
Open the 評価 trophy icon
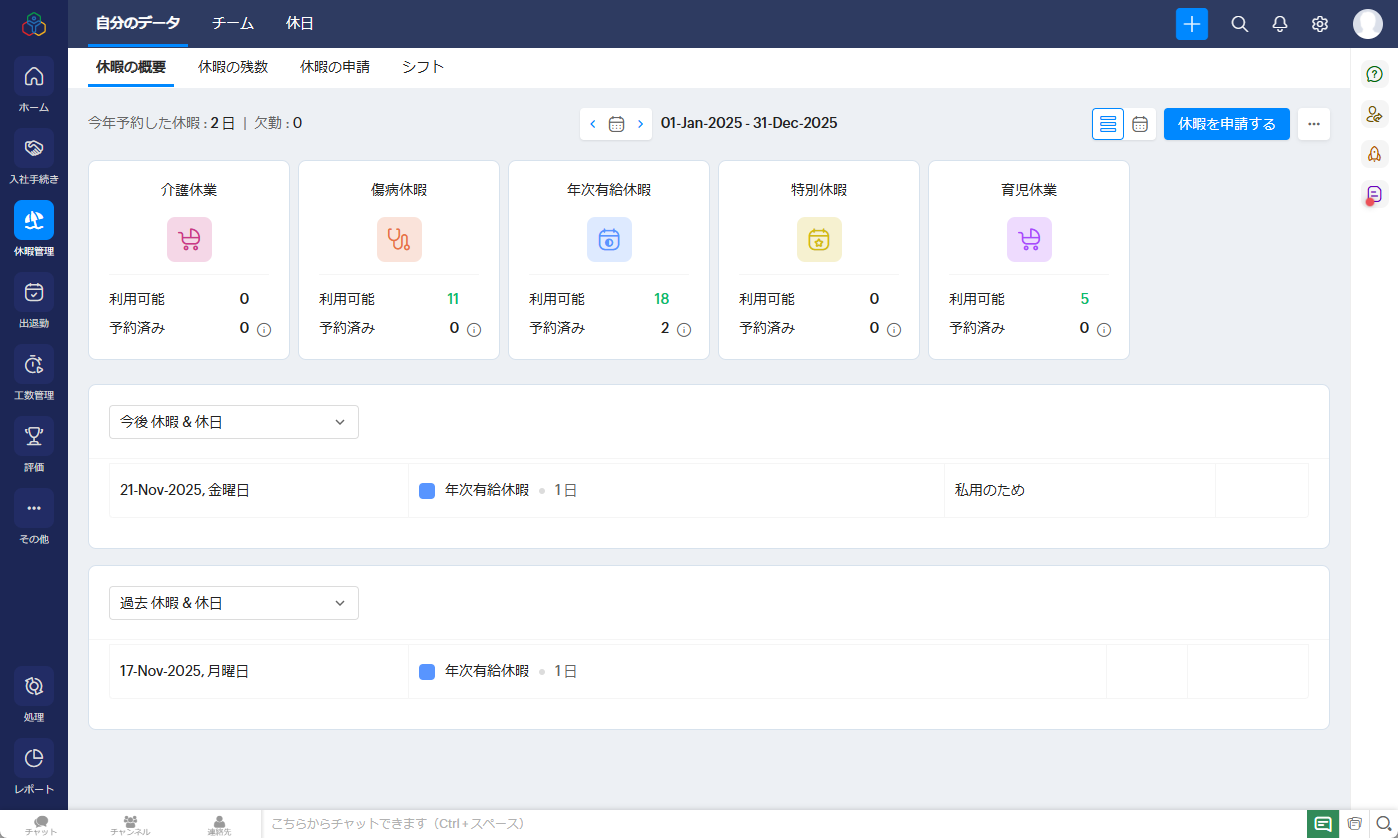click(x=34, y=437)
